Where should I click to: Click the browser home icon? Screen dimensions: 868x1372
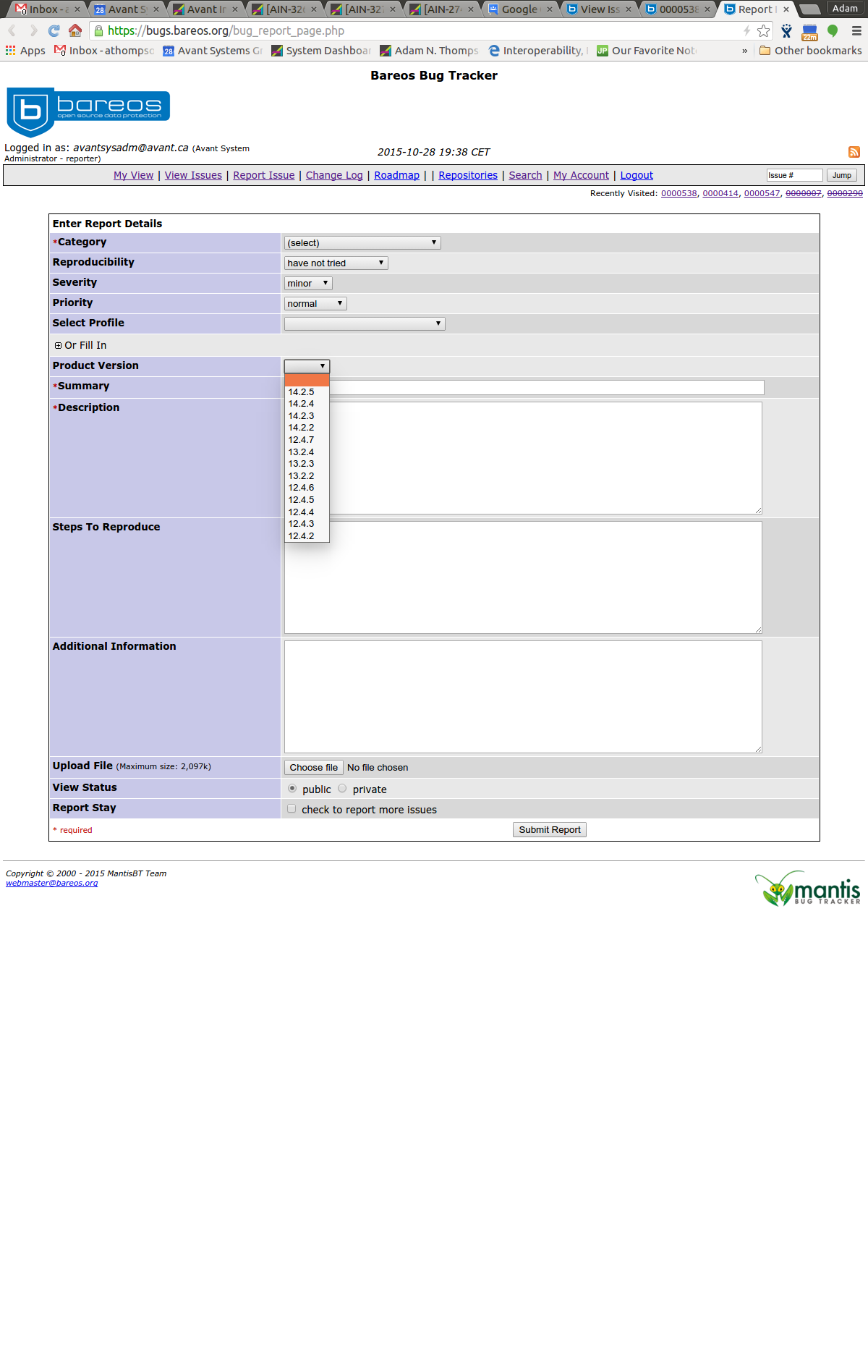[75, 30]
